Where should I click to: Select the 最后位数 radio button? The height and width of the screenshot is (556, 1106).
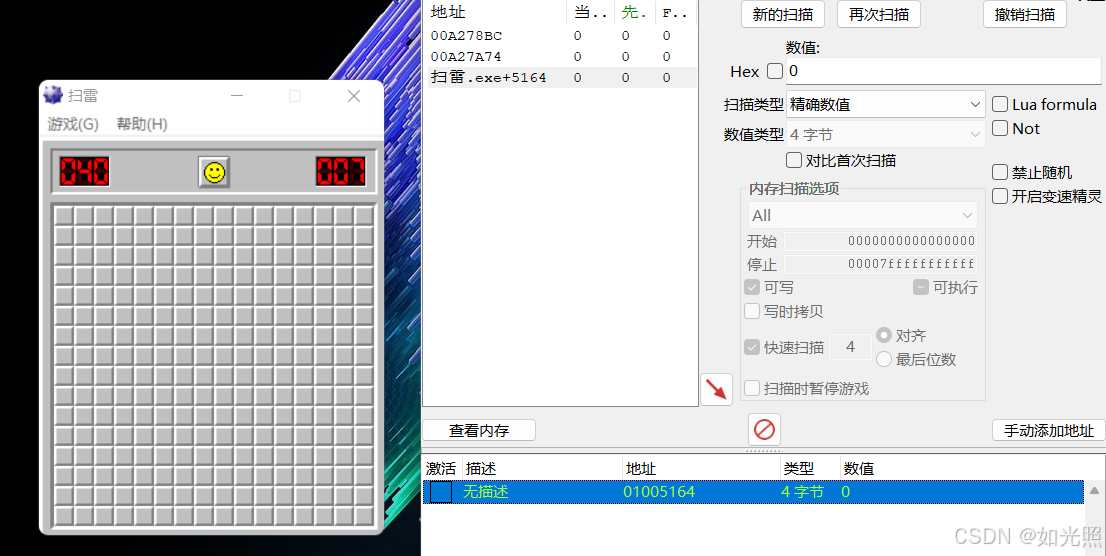click(884, 359)
